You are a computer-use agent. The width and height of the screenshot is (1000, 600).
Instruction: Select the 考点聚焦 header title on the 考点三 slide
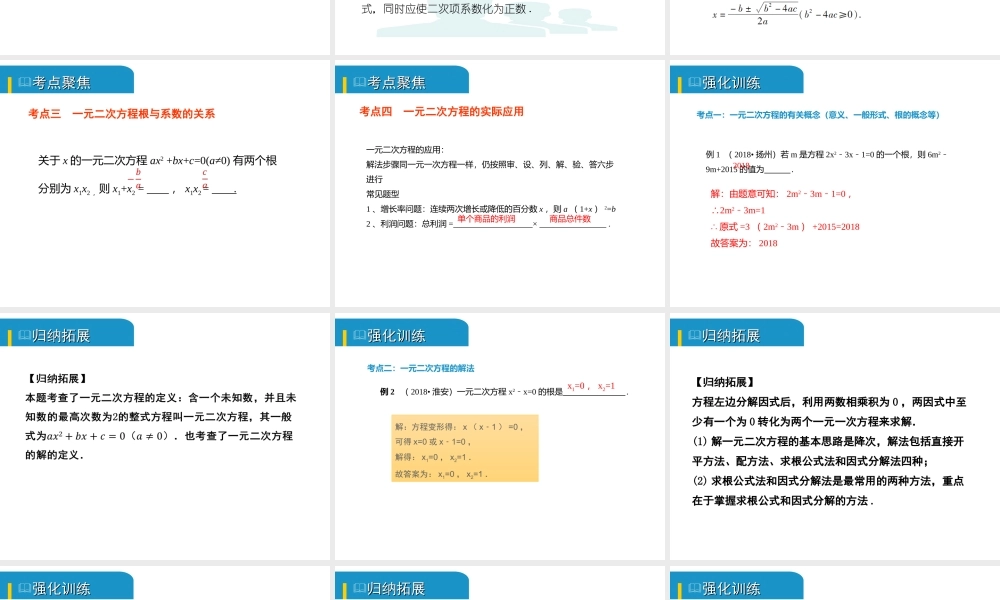(61, 82)
